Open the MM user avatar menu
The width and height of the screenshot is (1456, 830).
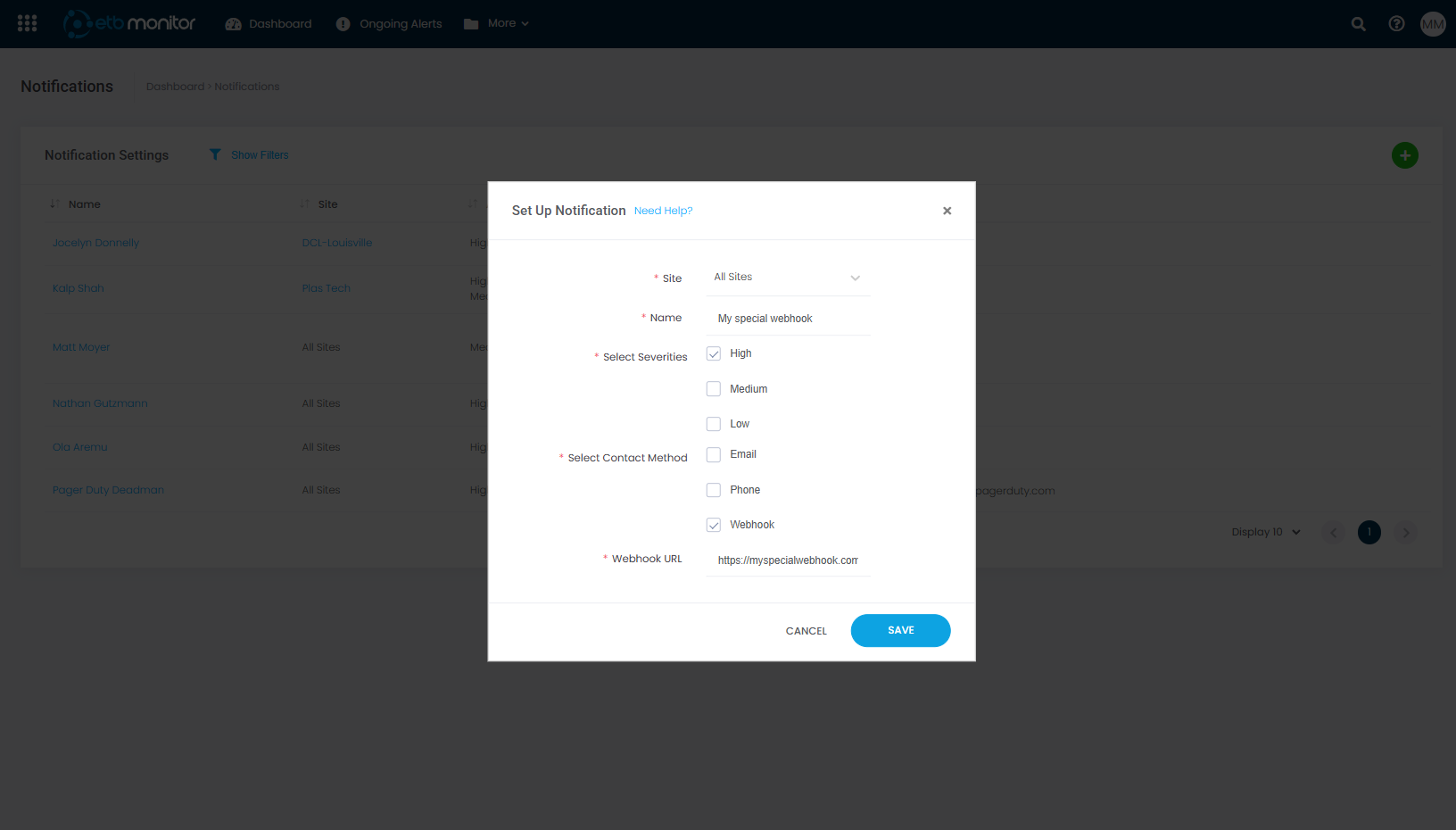(1433, 24)
